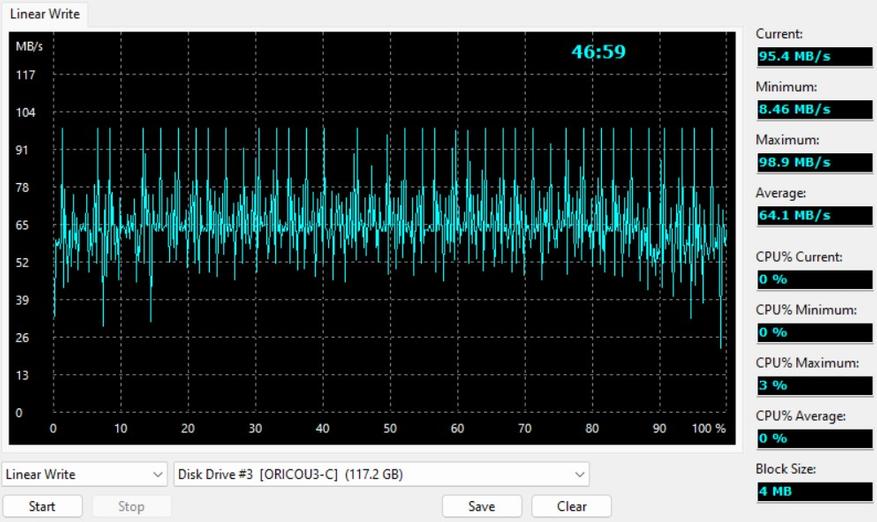Image resolution: width=877 pixels, height=522 pixels.
Task: Open the disk drive dropdown arrow
Action: coord(579,475)
